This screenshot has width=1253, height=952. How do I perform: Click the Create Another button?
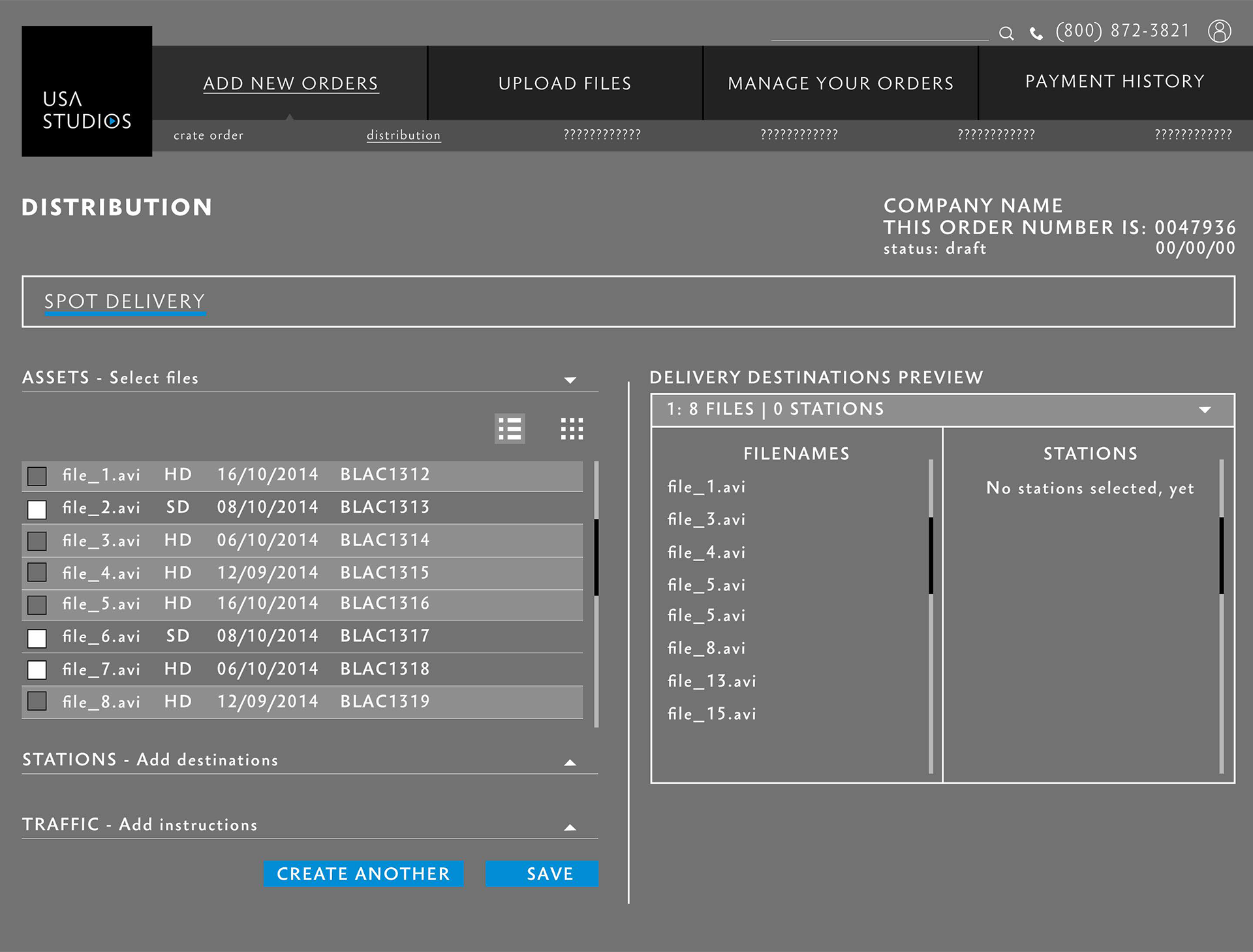pyautogui.click(x=364, y=874)
